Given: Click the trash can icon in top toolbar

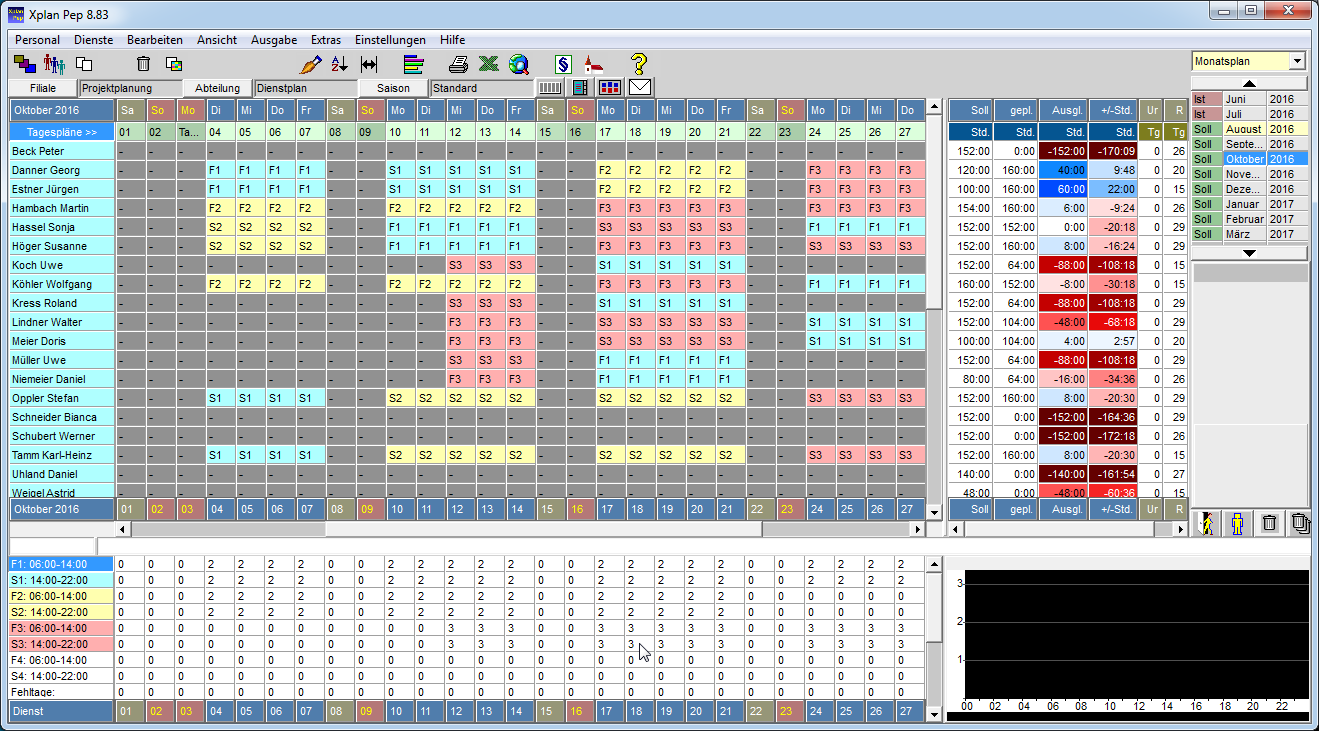Looking at the screenshot, I should [143, 64].
